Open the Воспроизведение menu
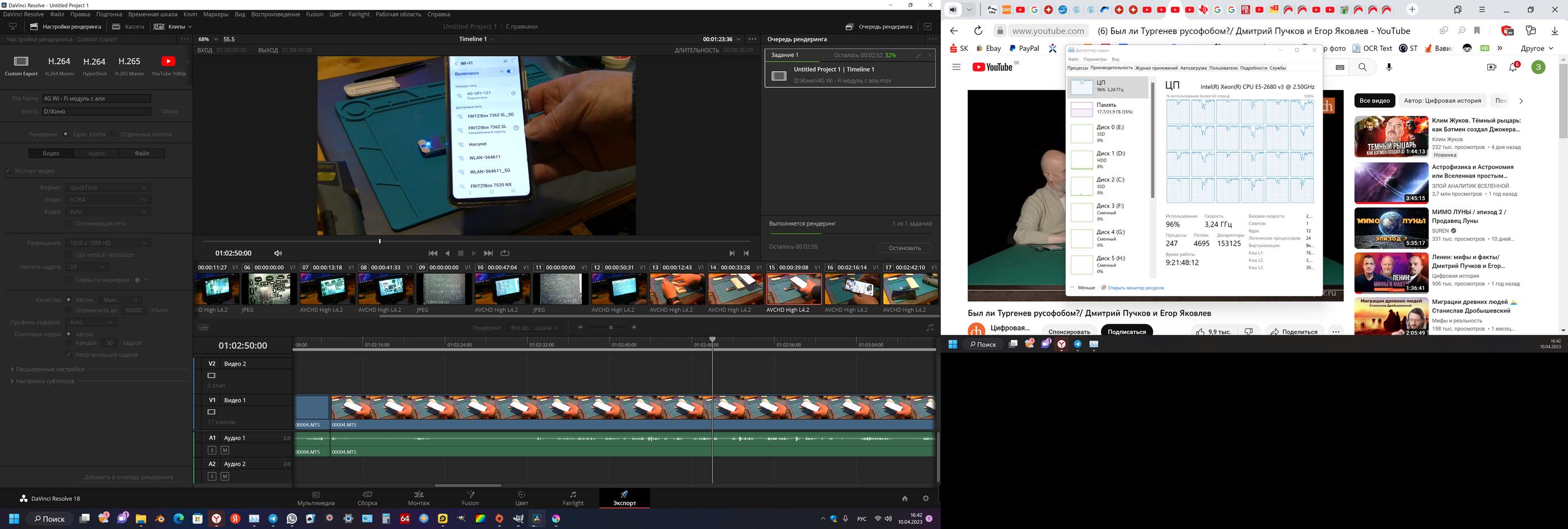 (276, 14)
